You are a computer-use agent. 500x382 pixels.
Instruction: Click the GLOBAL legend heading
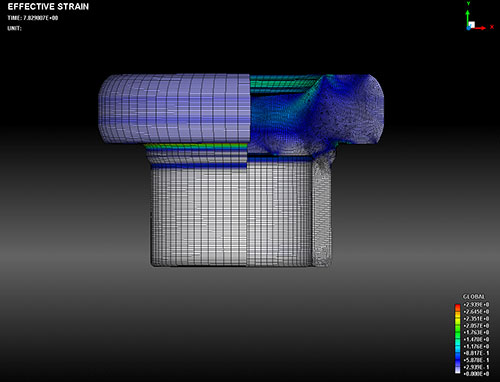[473, 296]
